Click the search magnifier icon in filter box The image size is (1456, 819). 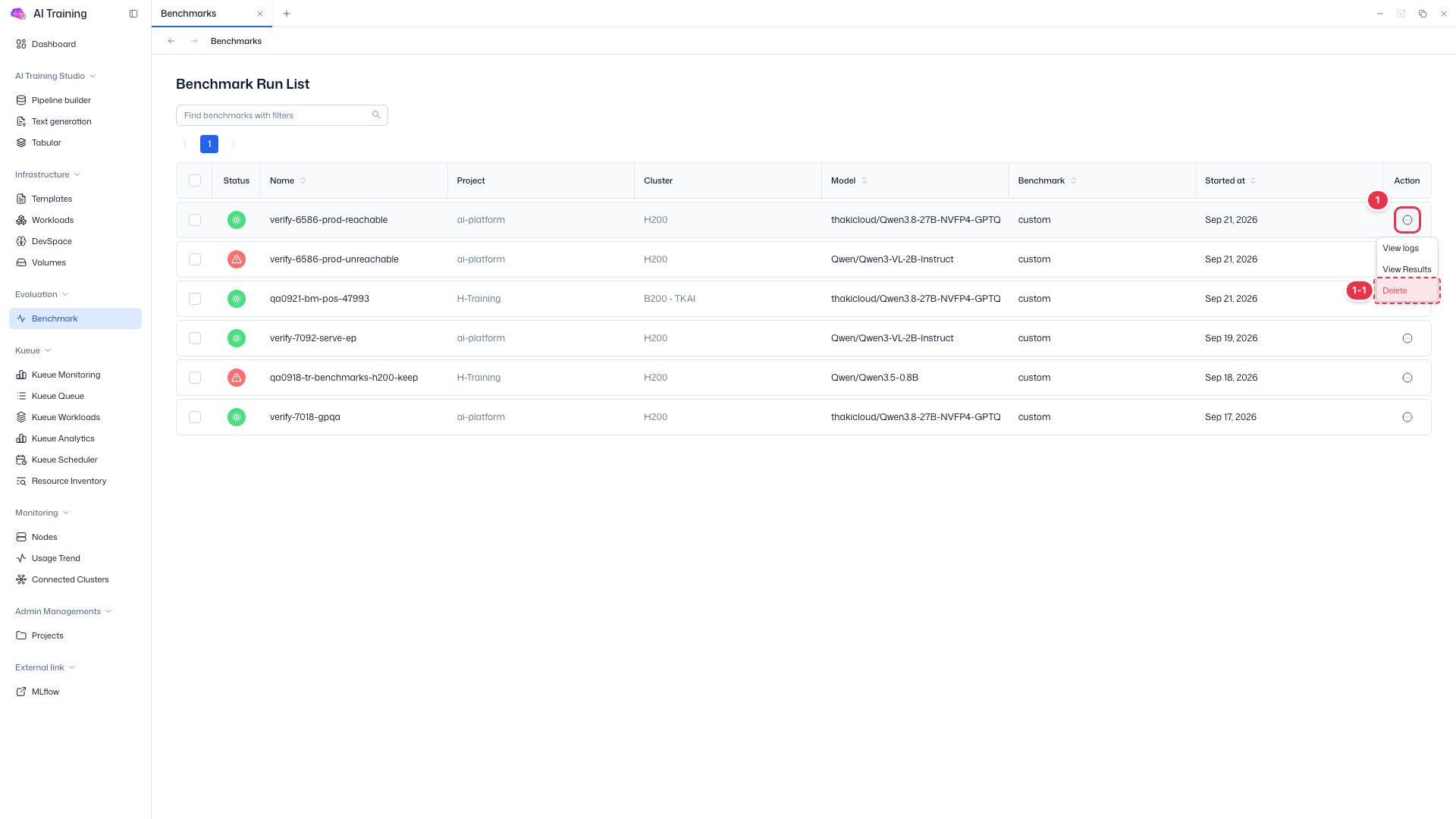click(375, 115)
